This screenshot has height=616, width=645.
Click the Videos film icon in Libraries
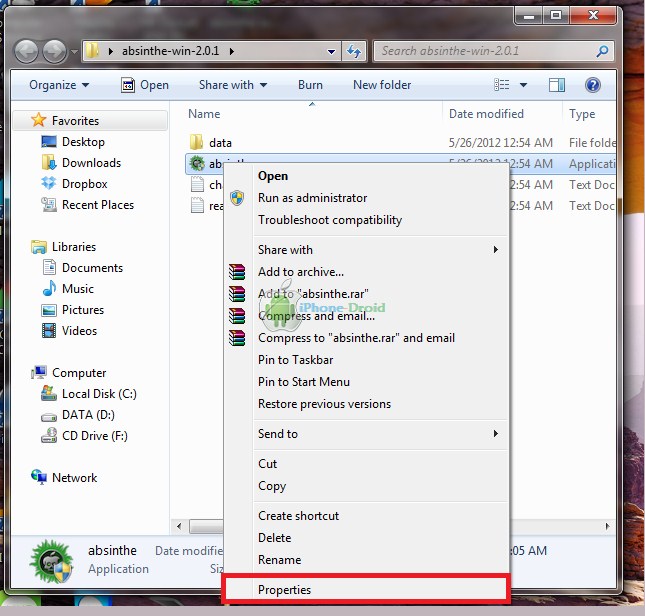point(49,331)
